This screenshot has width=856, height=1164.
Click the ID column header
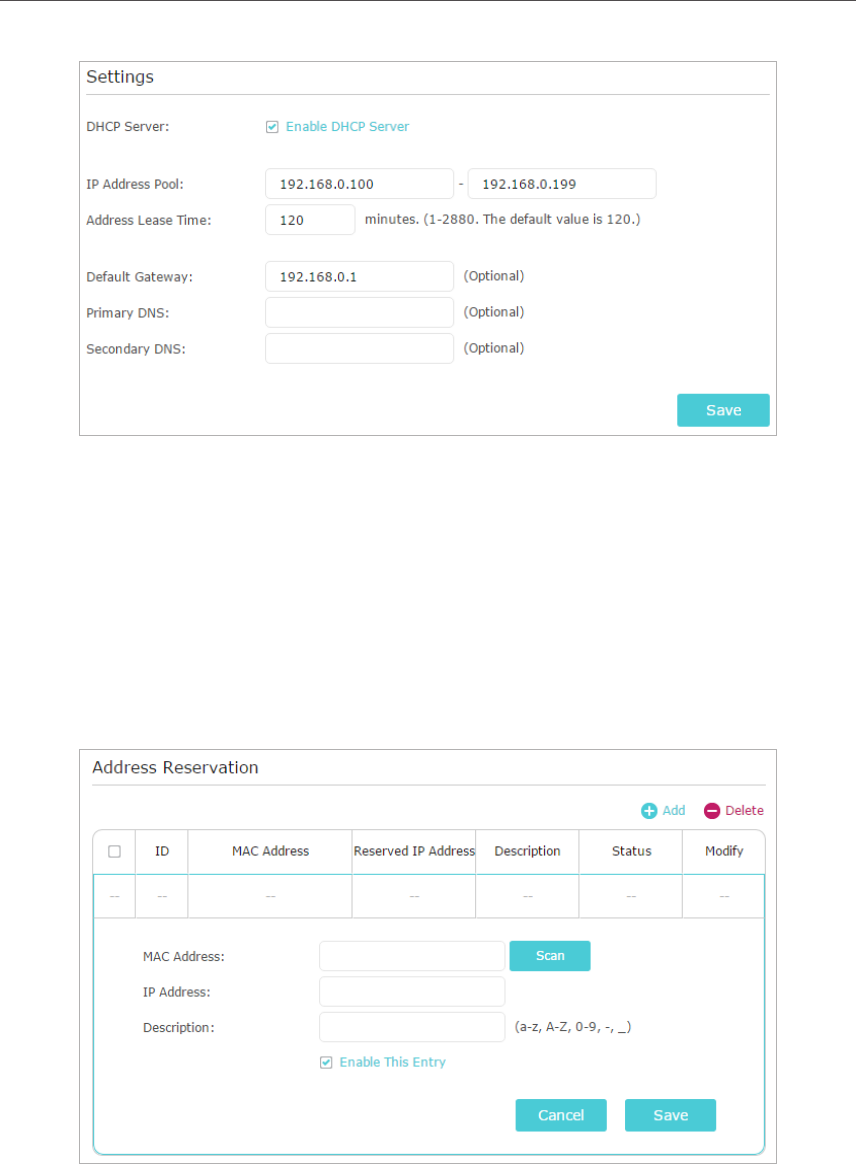(x=162, y=851)
